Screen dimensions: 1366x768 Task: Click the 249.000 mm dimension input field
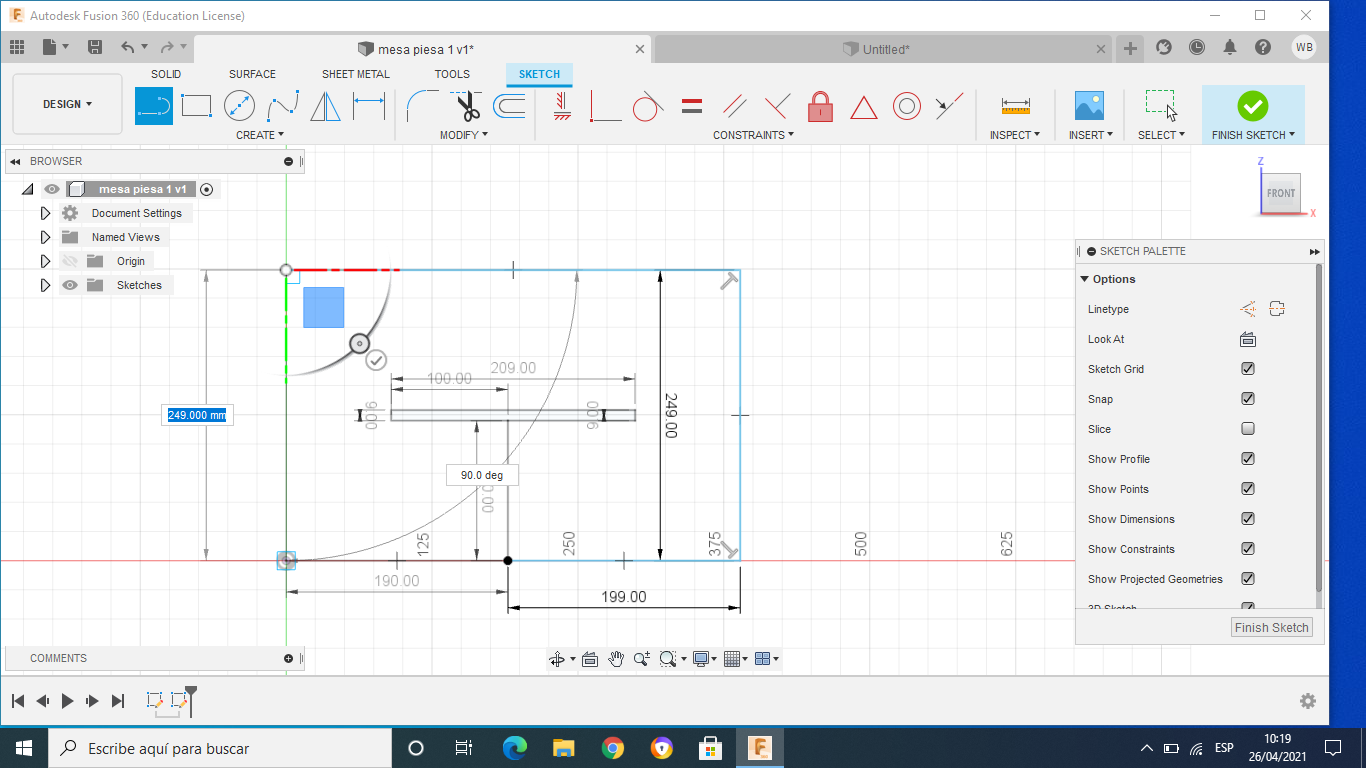coord(197,415)
